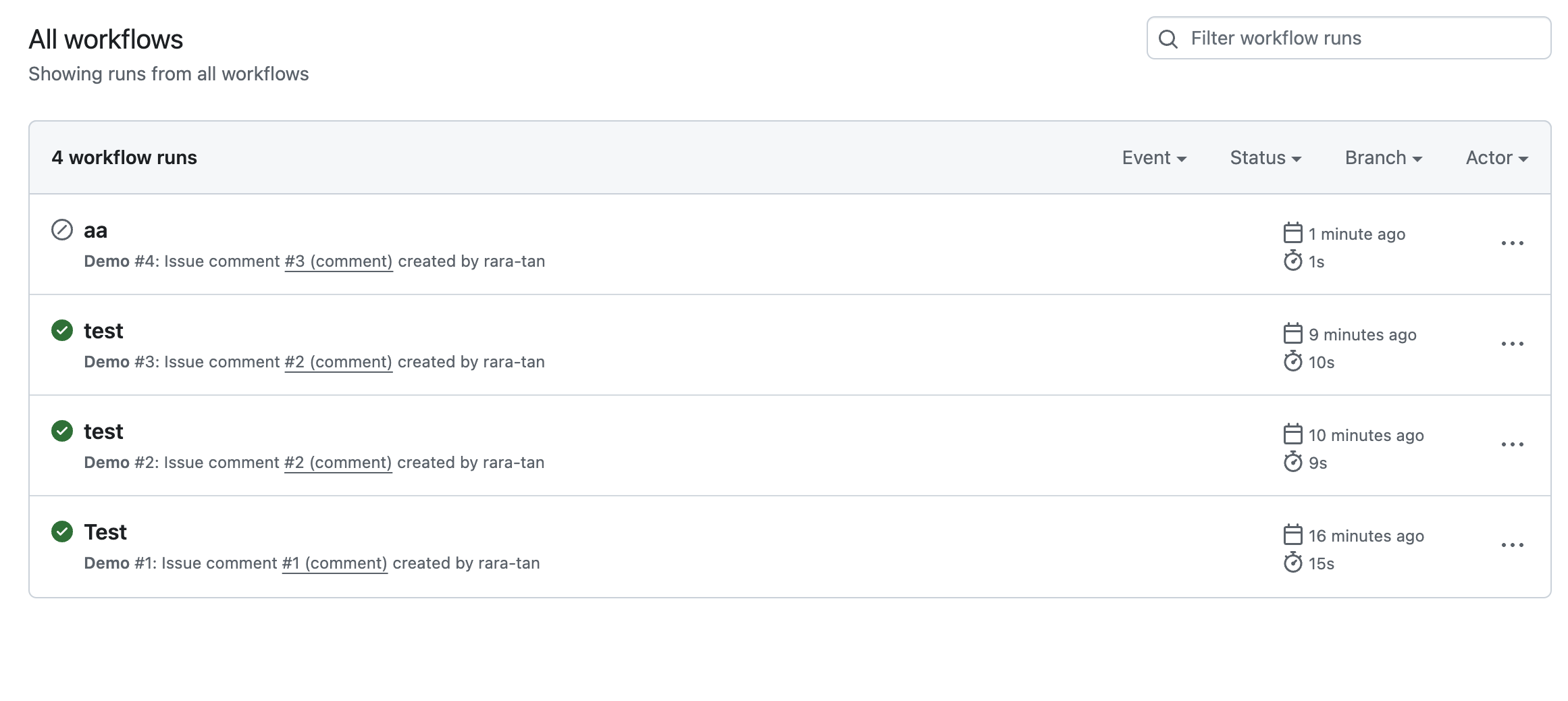Screen dimensions: 1568x701
Task: Click the calendar icon next to 1 minute ago
Action: 1292,233
